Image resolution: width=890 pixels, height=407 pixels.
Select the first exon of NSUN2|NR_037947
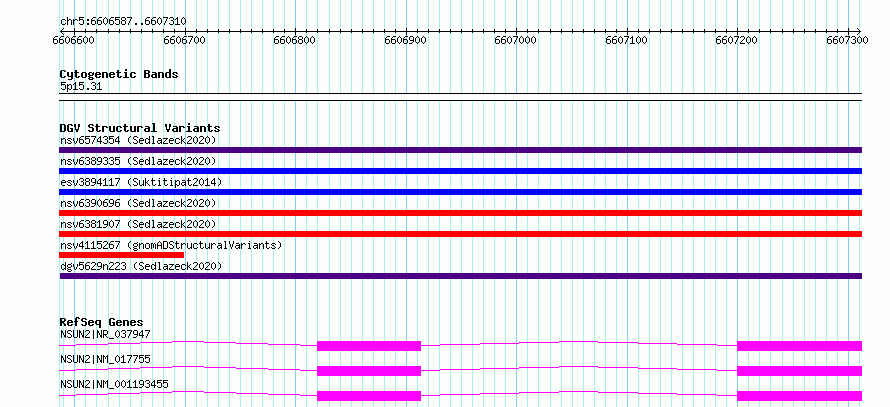(369, 346)
